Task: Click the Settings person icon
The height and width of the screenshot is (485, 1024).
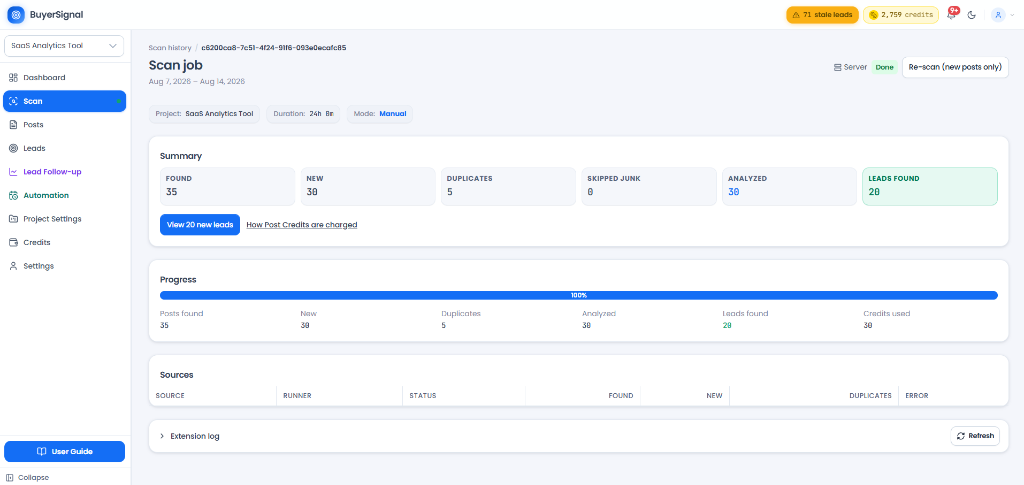Action: (x=13, y=266)
